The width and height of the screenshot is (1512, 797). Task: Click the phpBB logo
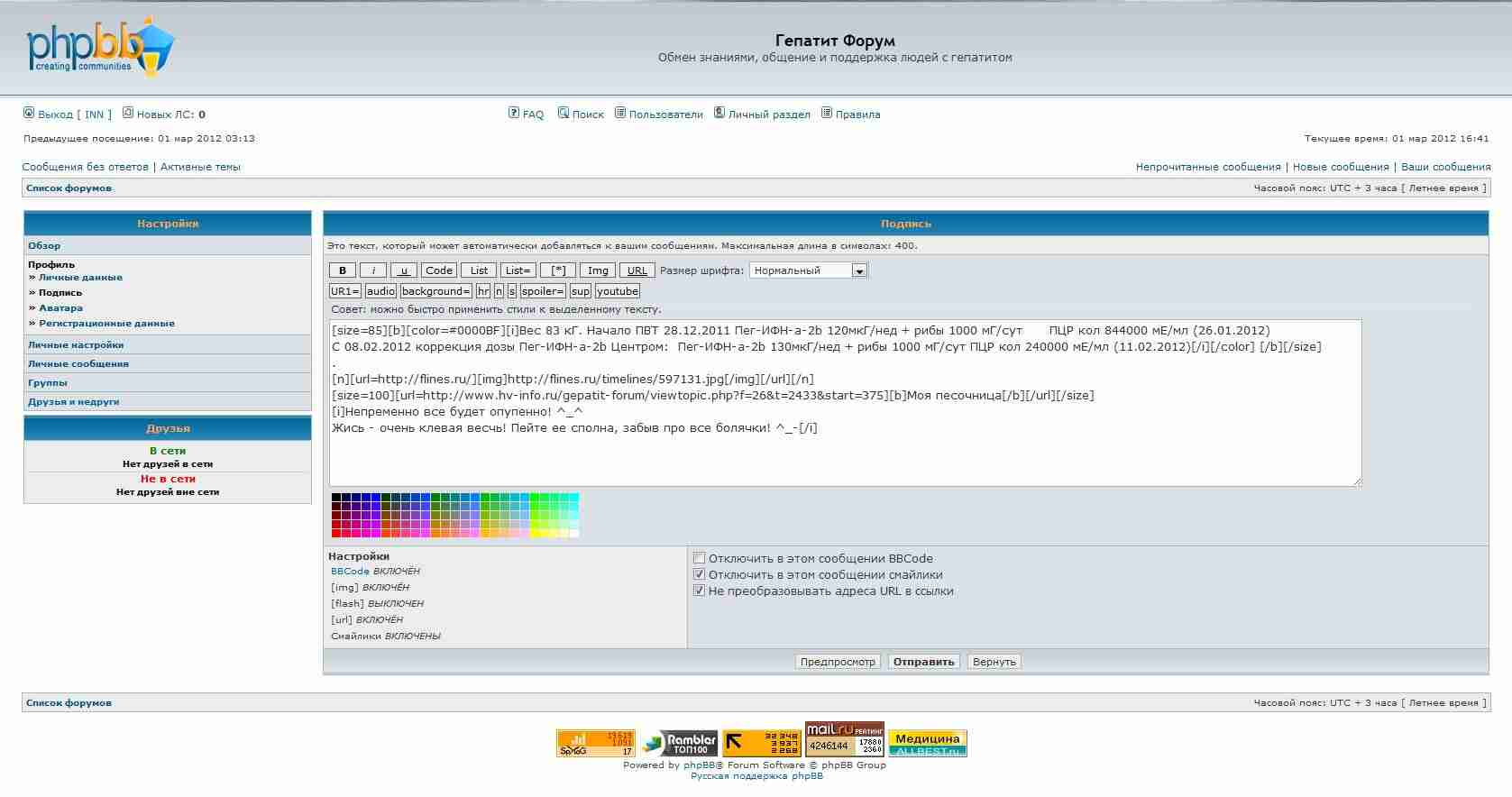[99, 48]
